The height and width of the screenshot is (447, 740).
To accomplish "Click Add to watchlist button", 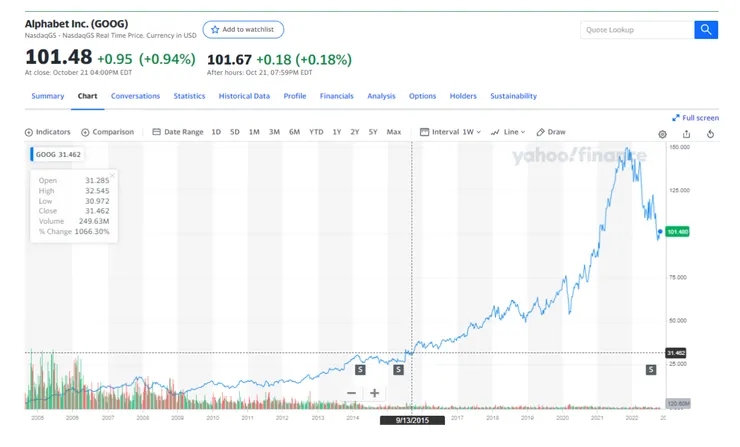I will (x=243, y=30).
